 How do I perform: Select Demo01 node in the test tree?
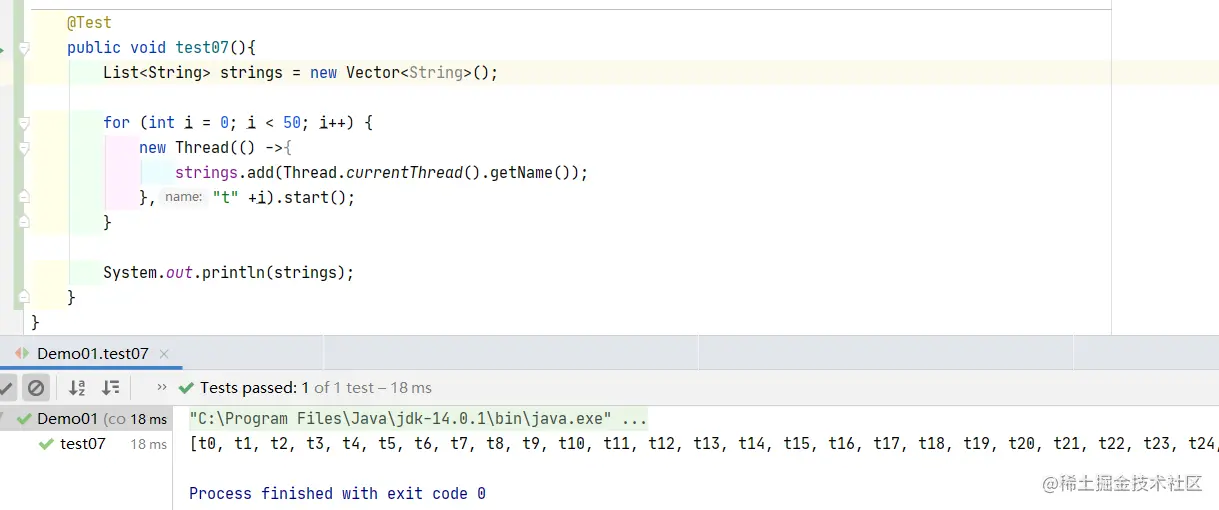tap(84, 419)
